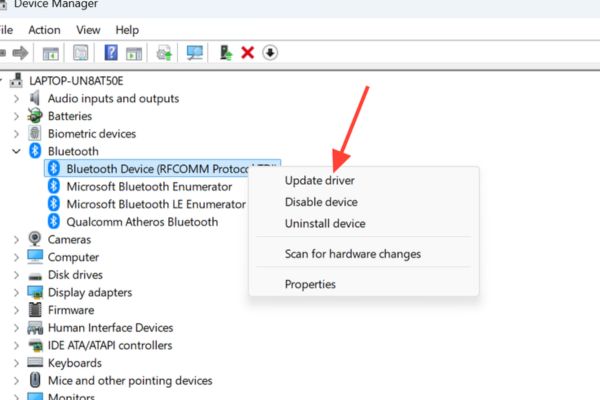Screen dimensions: 600x400
Task: Open the View menu
Action: pyautogui.click(x=88, y=30)
